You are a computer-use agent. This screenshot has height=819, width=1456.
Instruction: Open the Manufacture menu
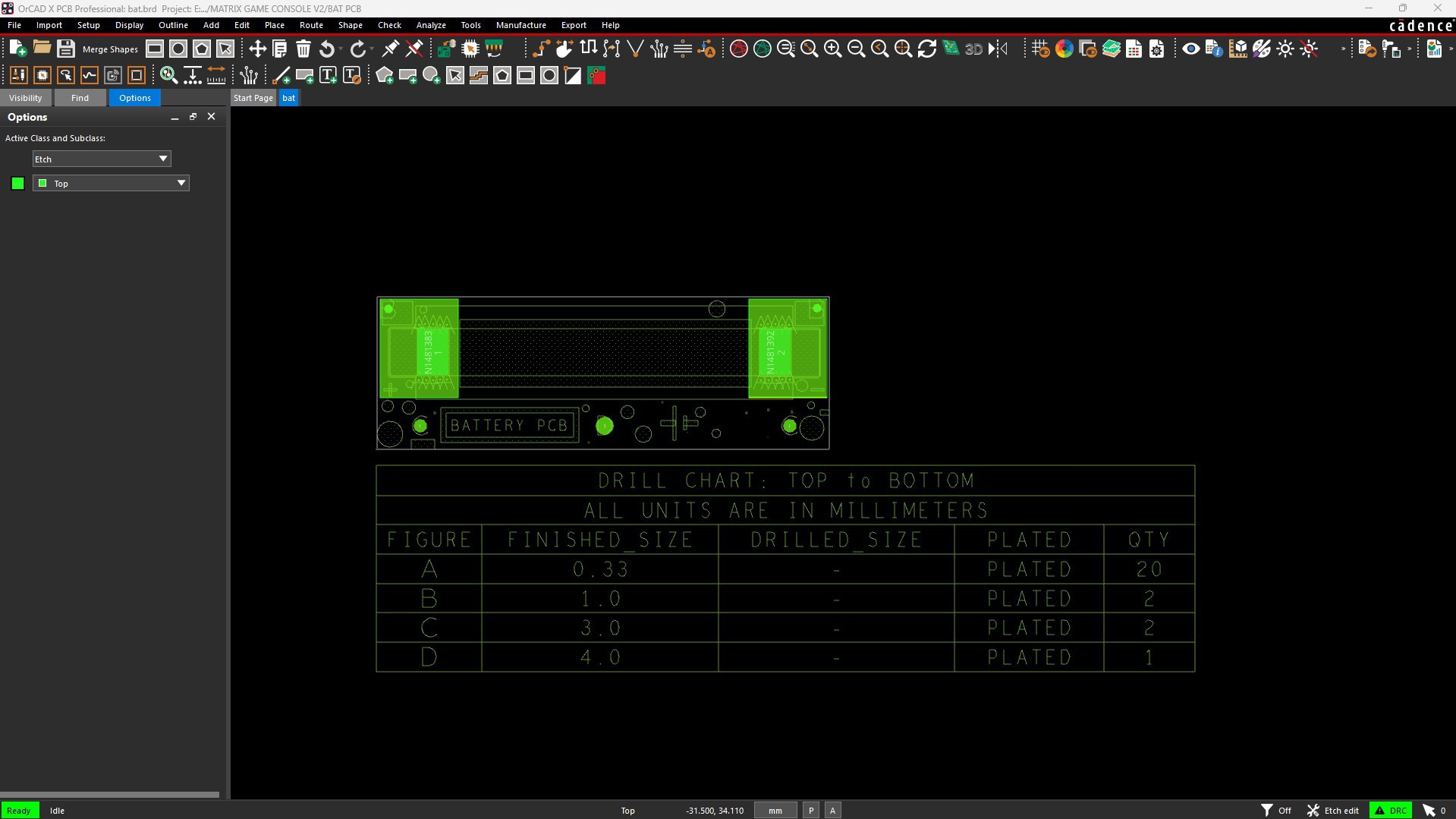(520, 25)
